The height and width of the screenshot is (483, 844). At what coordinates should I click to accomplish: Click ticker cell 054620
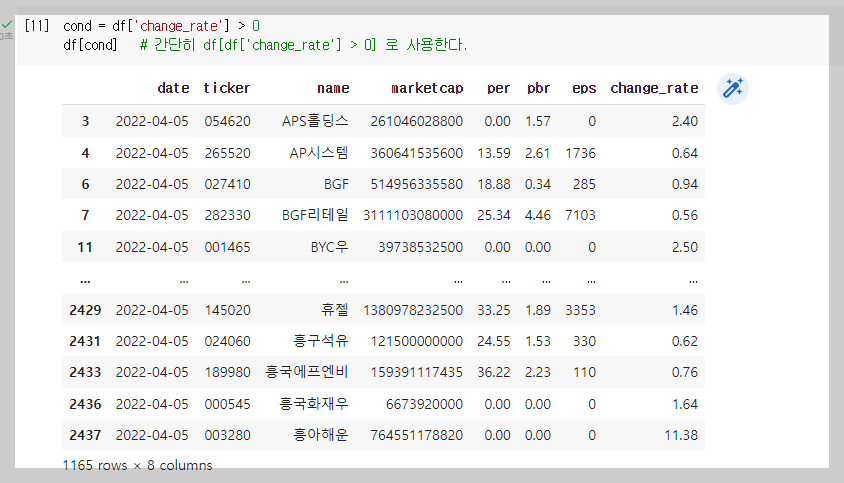(x=227, y=121)
